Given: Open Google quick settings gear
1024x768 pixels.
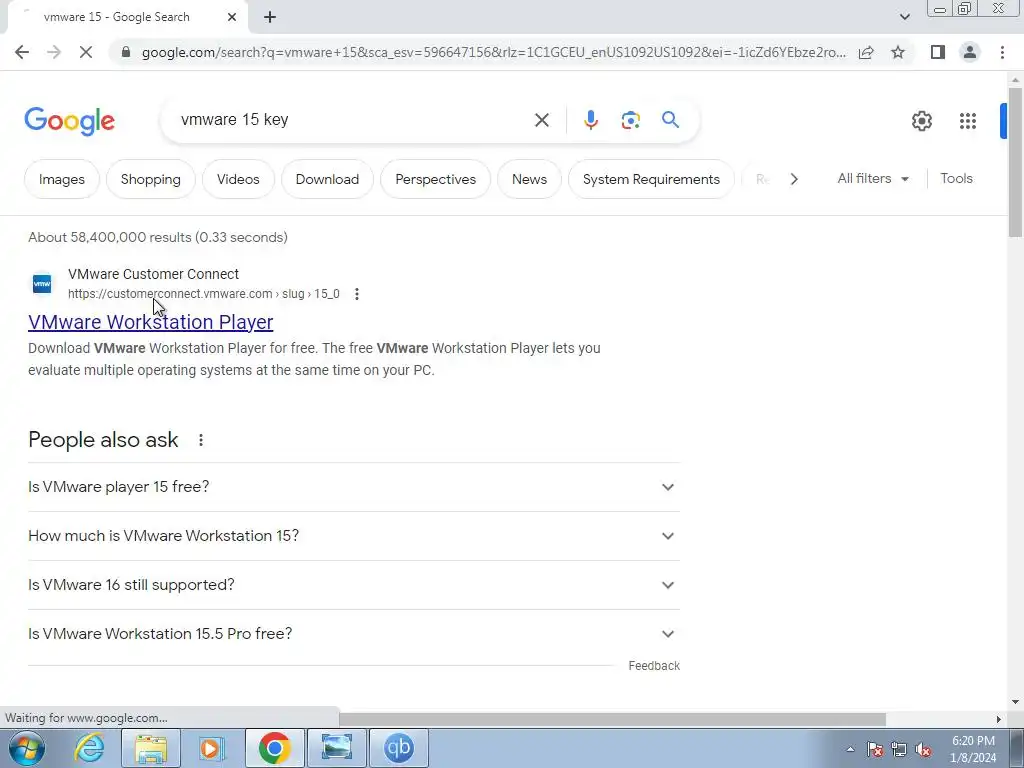Looking at the screenshot, I should 921,121.
